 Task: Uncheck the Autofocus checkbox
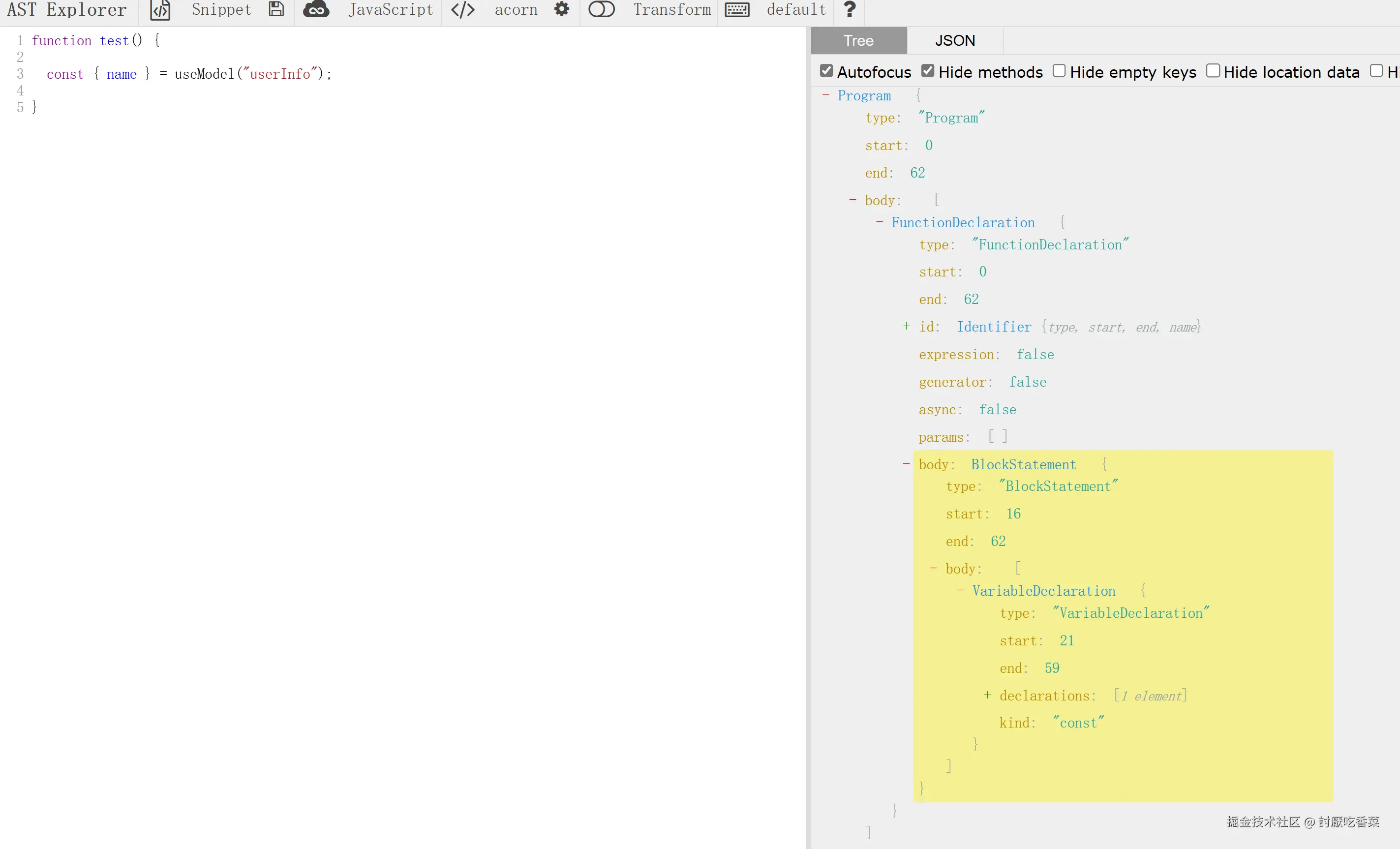tap(826, 71)
